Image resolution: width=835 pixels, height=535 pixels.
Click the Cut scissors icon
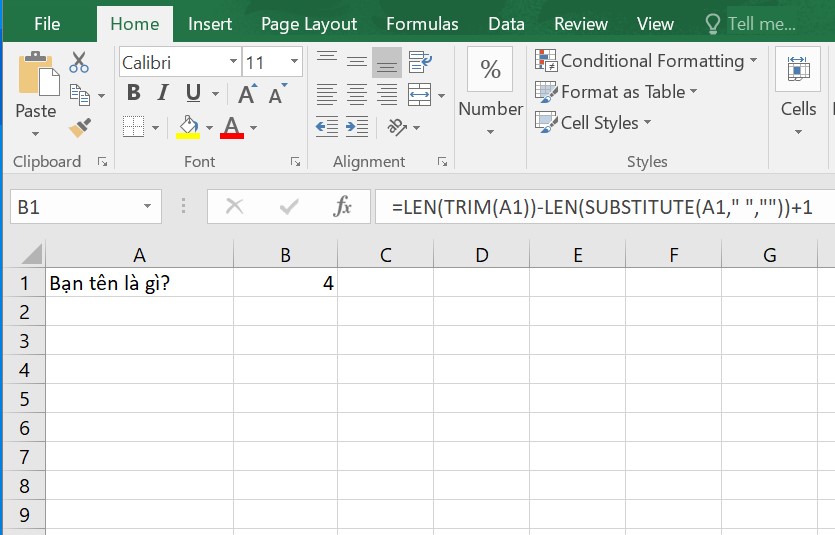point(79,62)
